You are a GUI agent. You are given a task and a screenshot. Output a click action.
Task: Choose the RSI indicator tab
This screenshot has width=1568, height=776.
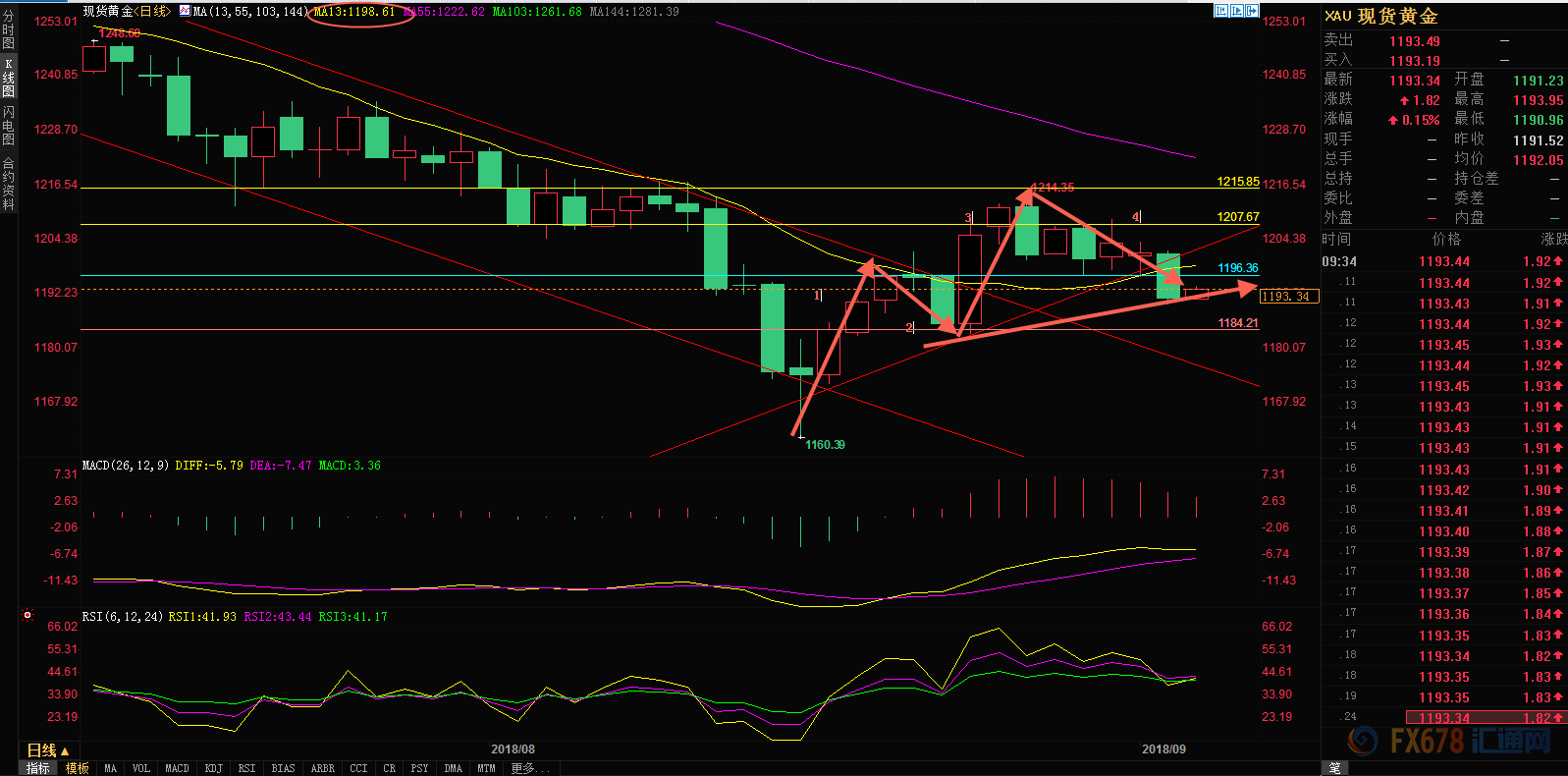click(x=246, y=768)
